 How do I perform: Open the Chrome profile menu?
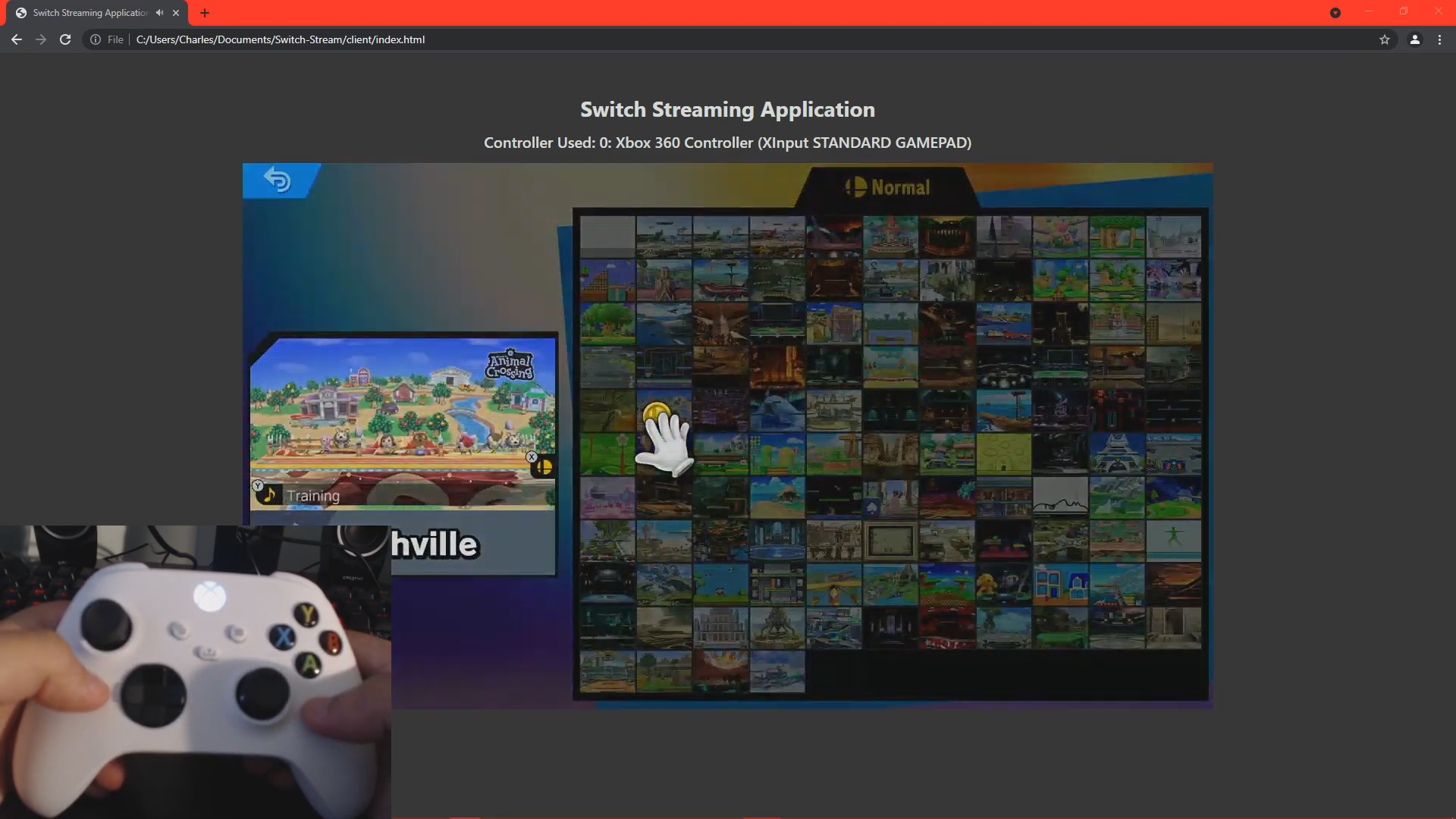click(x=1415, y=39)
